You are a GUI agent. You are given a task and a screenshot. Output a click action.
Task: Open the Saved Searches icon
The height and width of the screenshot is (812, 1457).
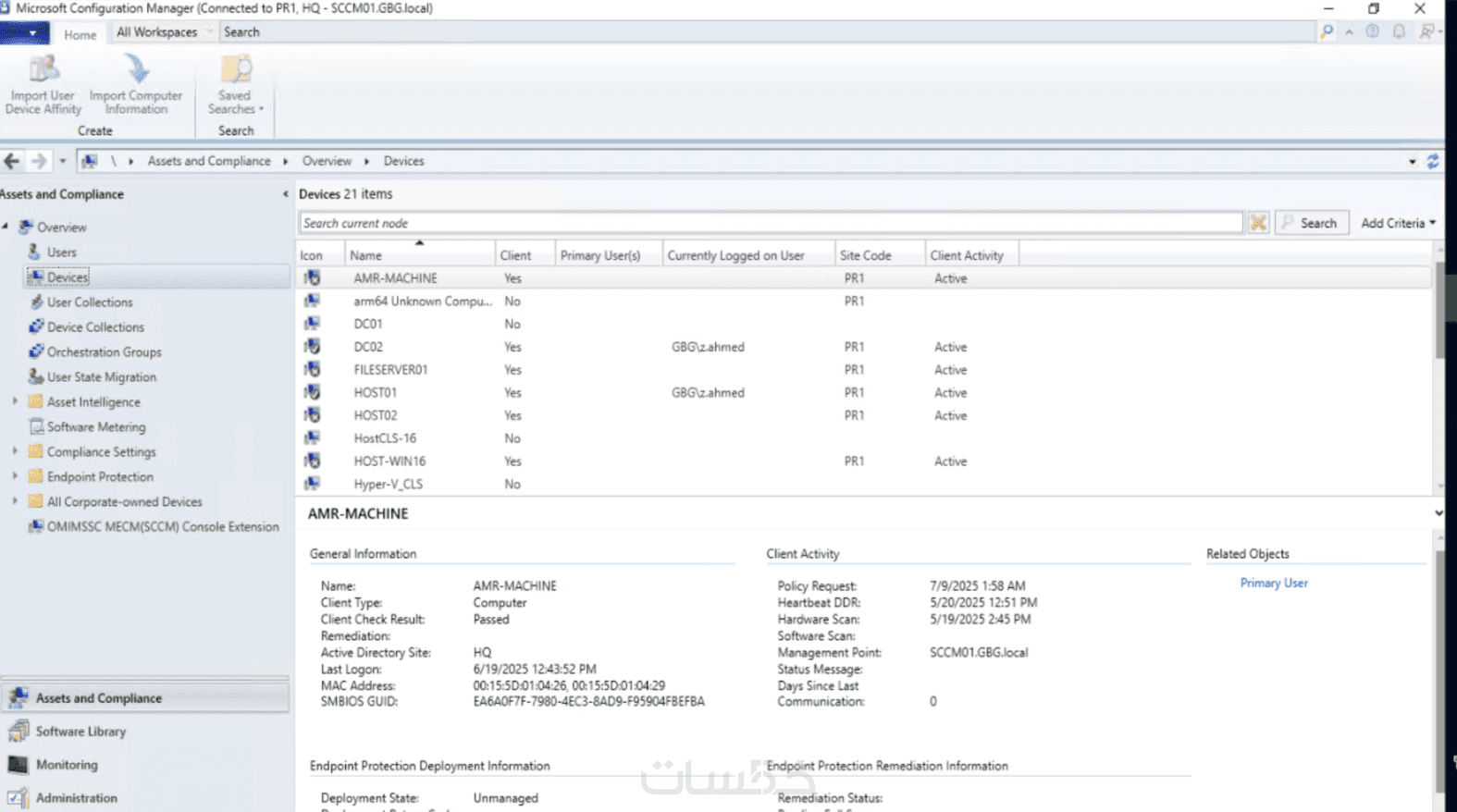[235, 69]
